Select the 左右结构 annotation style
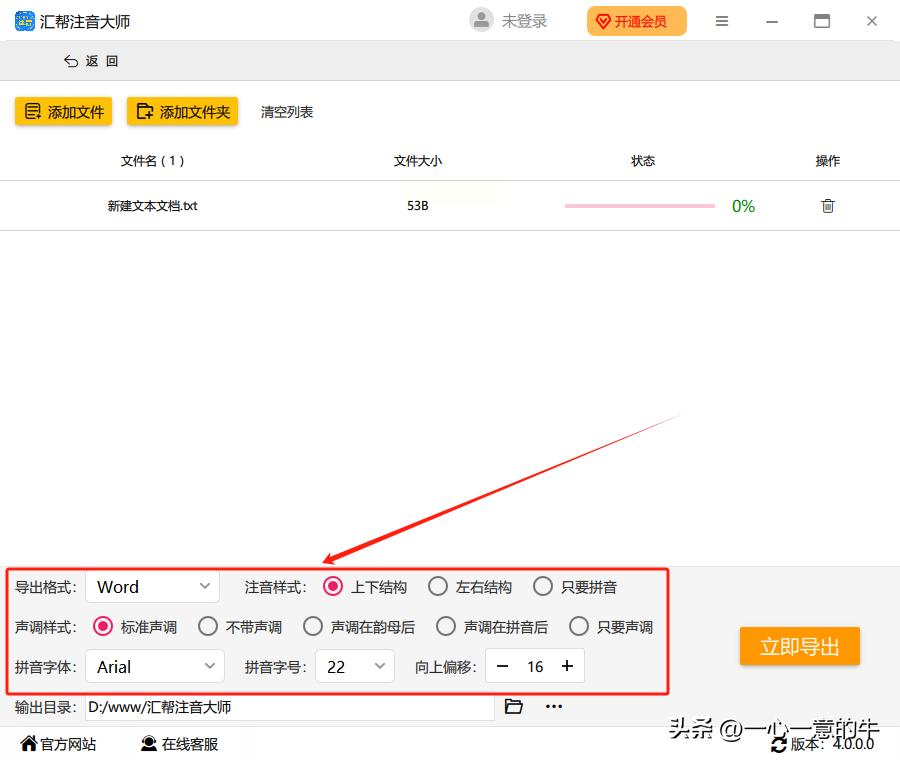This screenshot has width=900, height=760. (438, 587)
